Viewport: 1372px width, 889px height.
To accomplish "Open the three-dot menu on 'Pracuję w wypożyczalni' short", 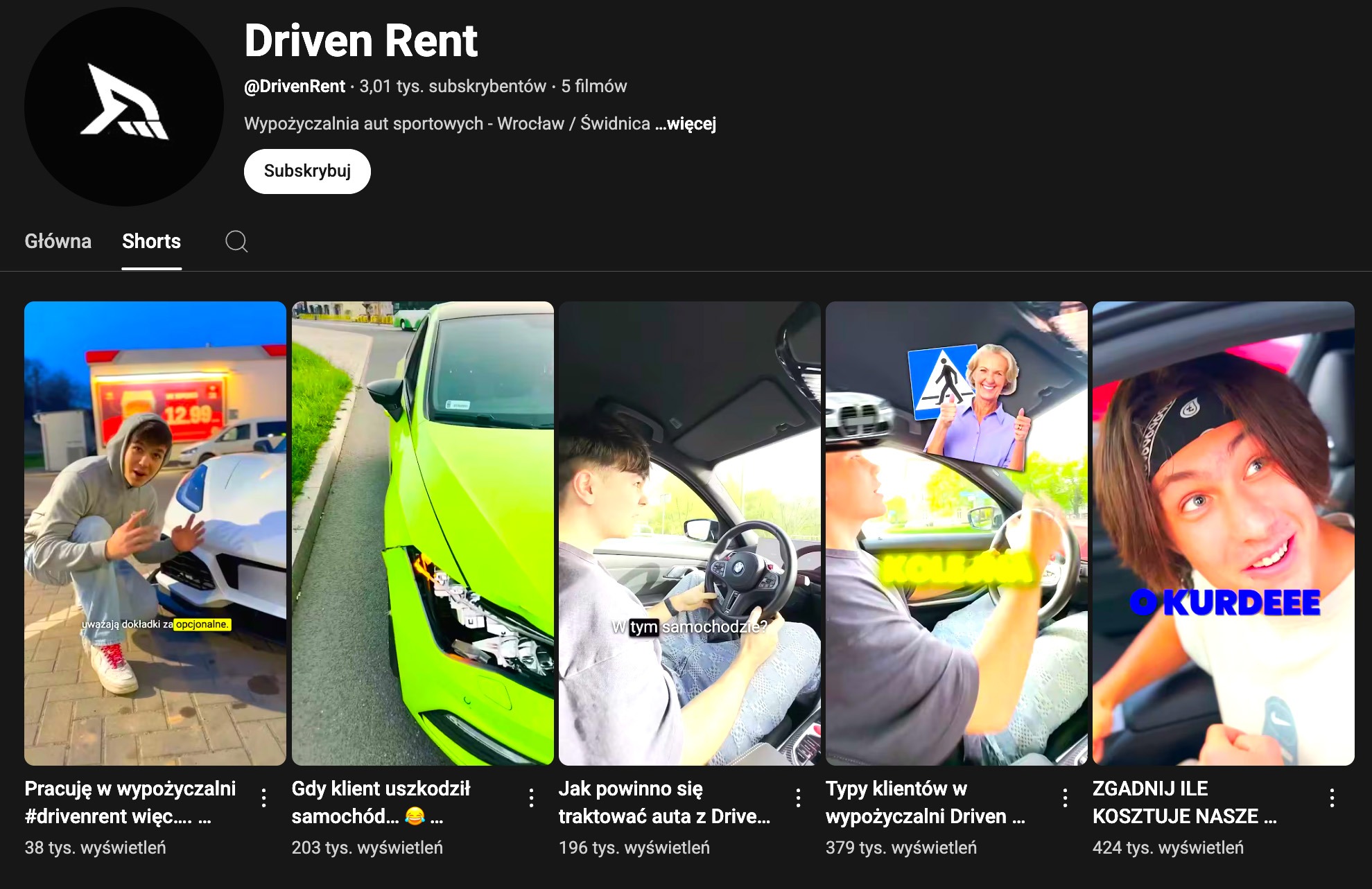I will (265, 799).
